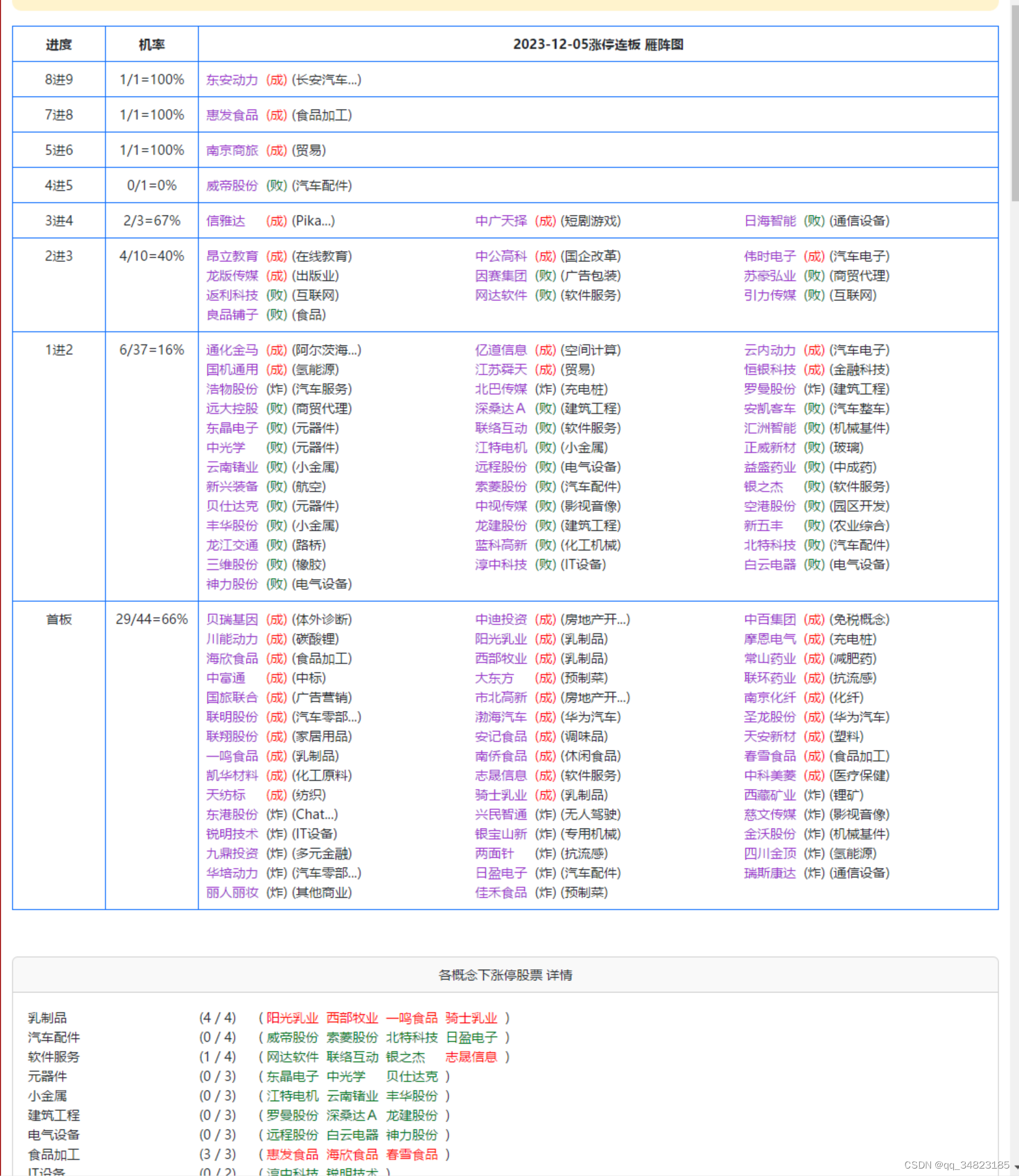This screenshot has width=1019, height=1176.
Task: Open the 昂立教育 stock link
Action: point(232,256)
